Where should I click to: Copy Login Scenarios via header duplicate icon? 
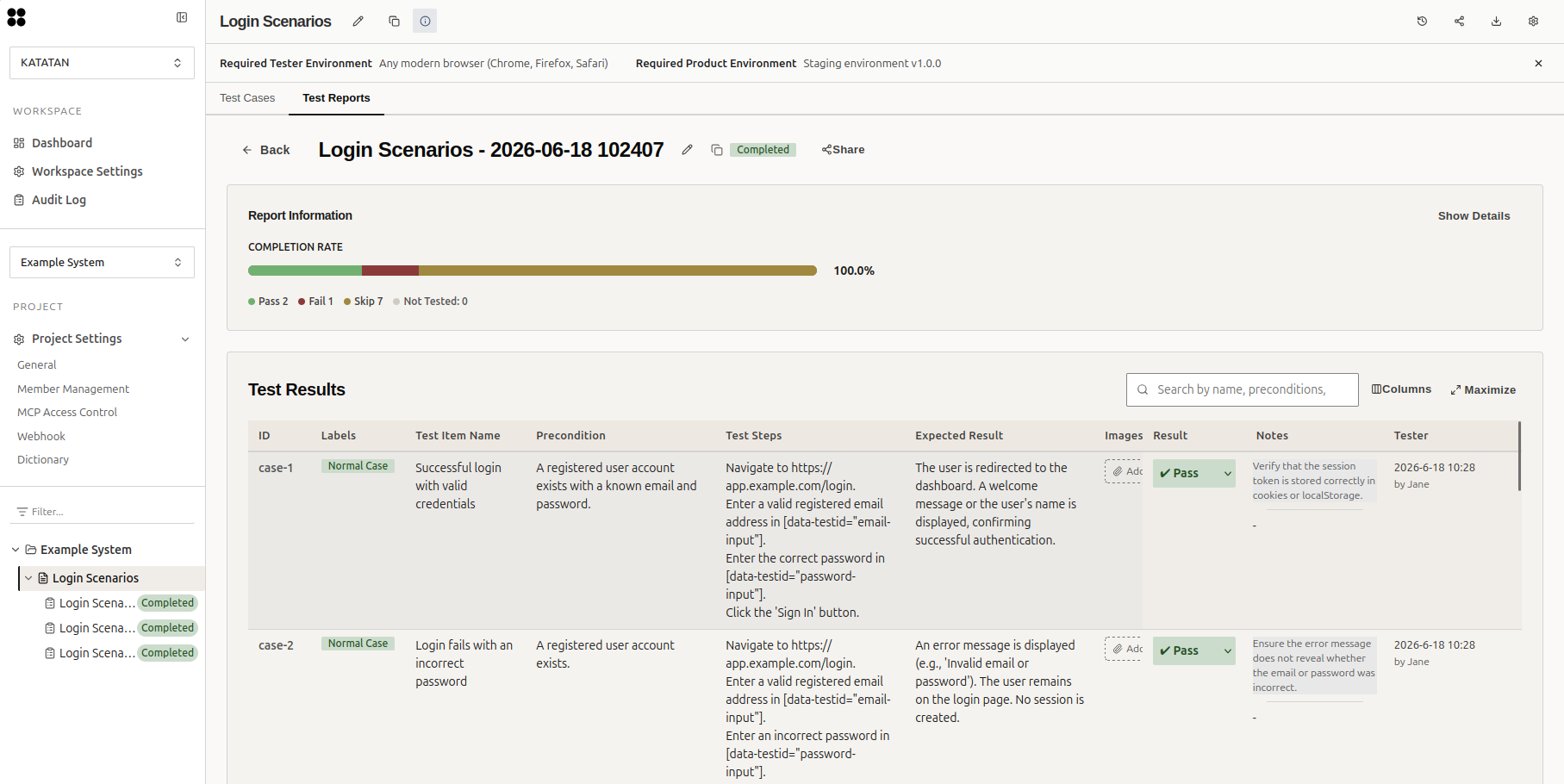pyautogui.click(x=394, y=22)
